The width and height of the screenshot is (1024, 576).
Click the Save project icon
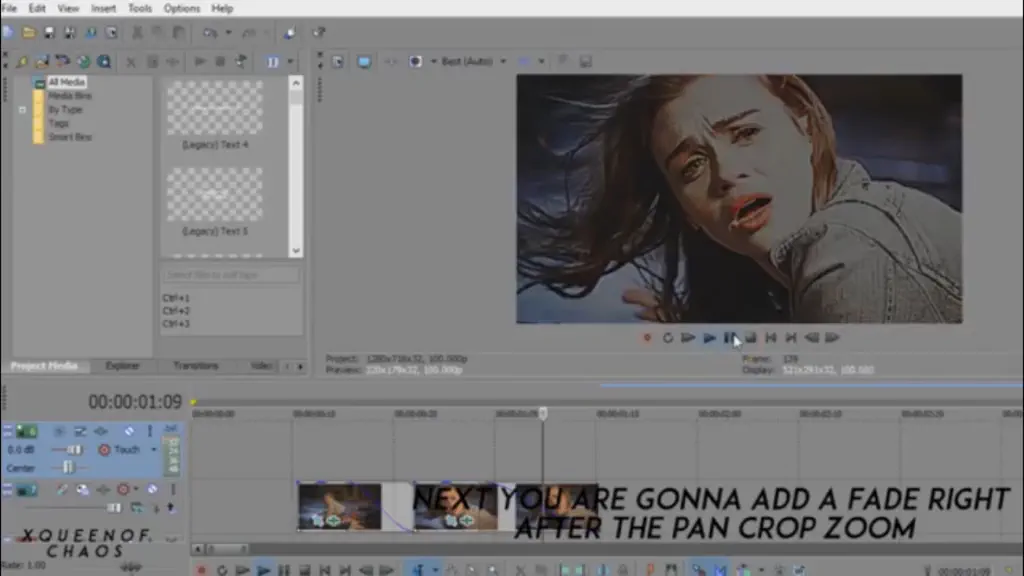(x=49, y=32)
